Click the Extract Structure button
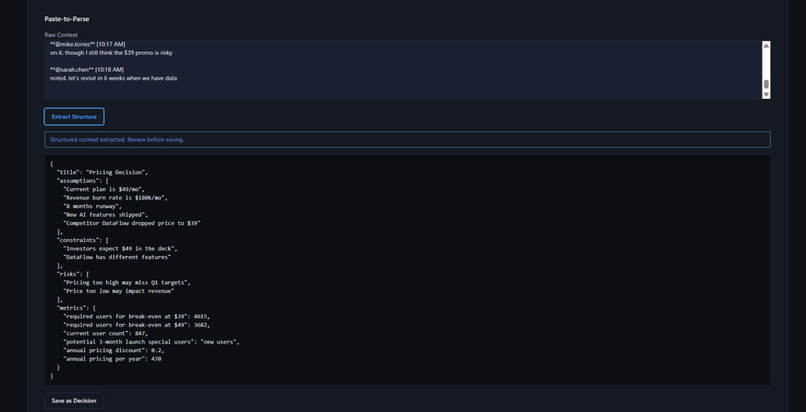This screenshot has width=806, height=412. [x=74, y=117]
